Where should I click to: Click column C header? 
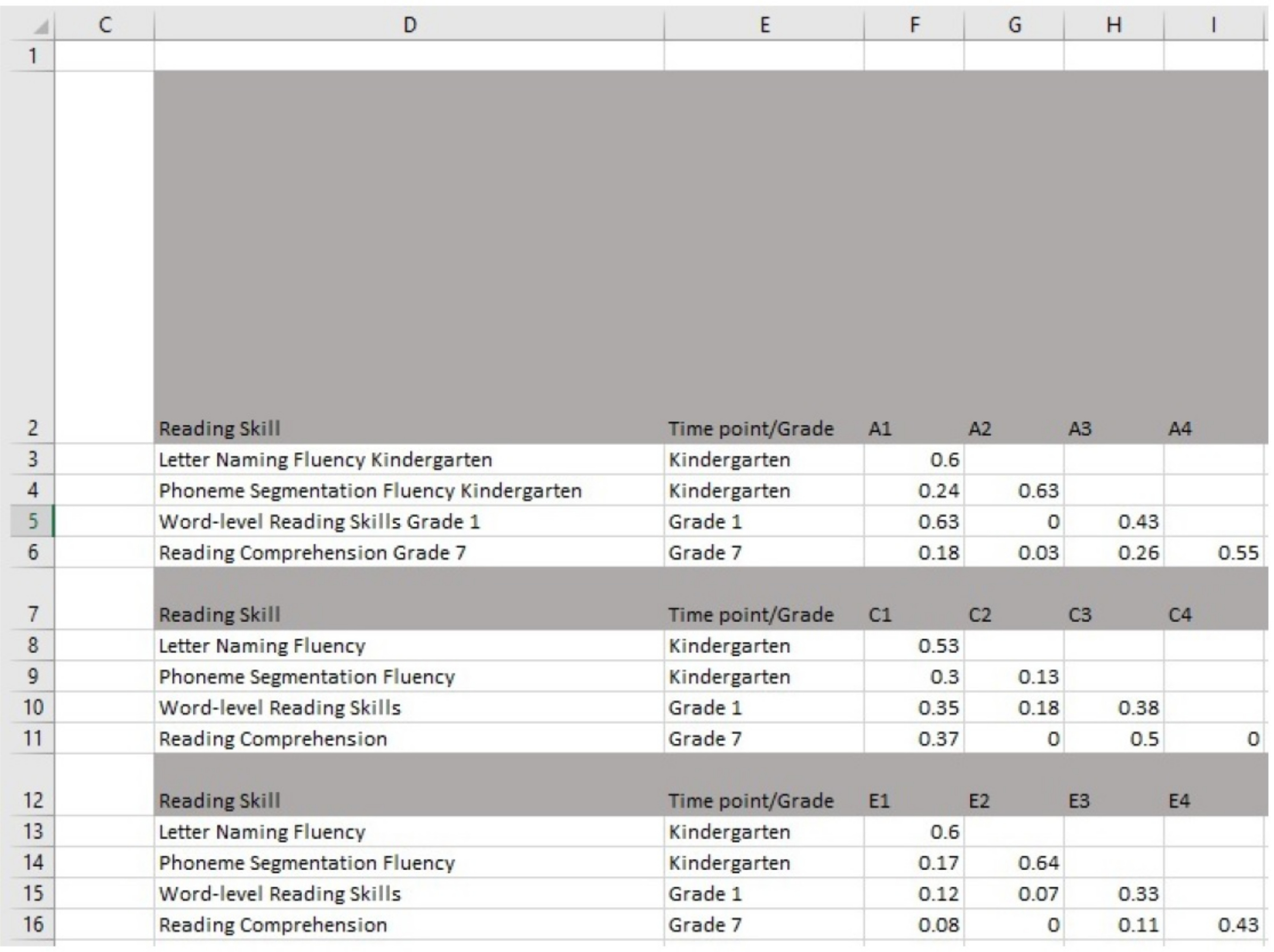[x=104, y=25]
